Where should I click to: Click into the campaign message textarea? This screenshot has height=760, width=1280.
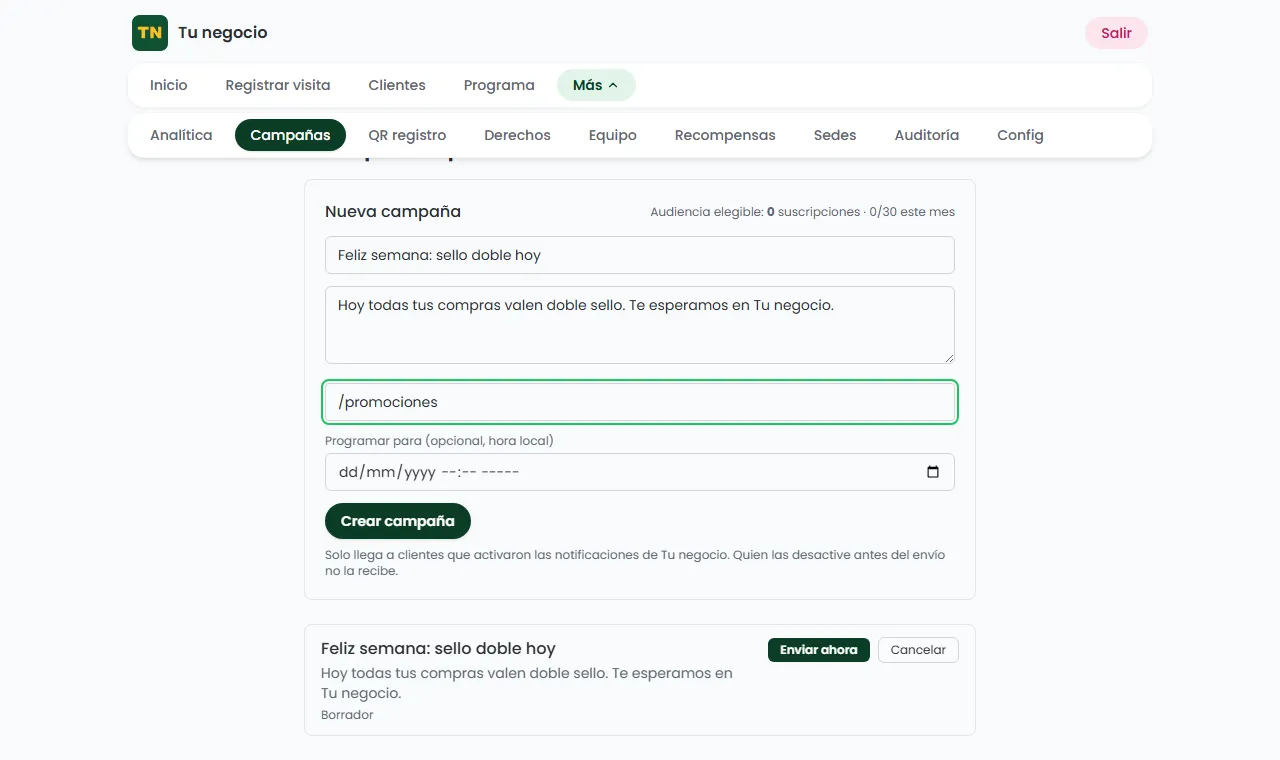640,325
